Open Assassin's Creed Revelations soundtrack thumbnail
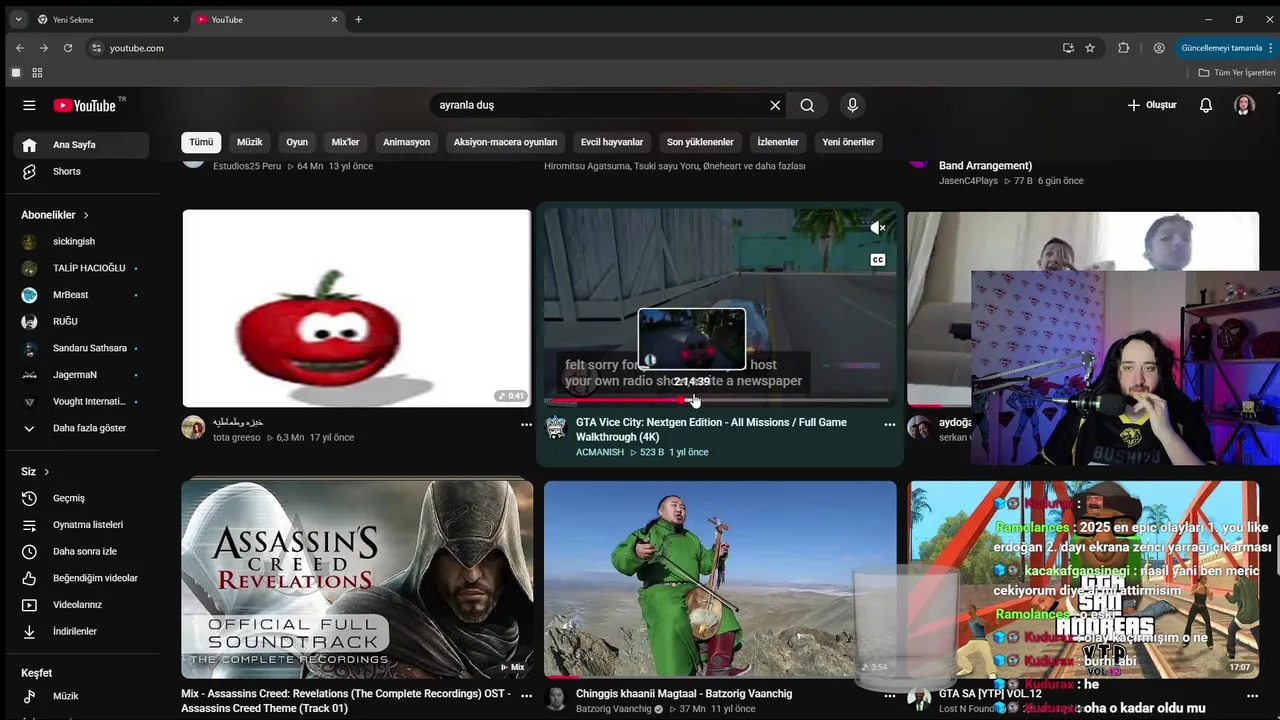 pyautogui.click(x=357, y=579)
